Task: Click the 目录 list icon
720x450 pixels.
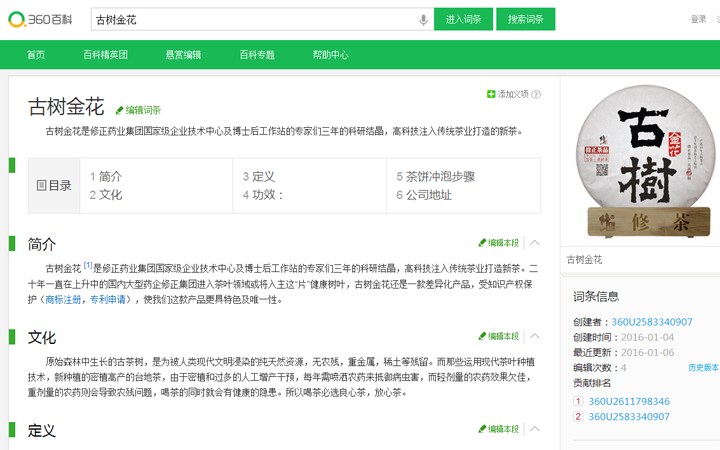Action: pyautogui.click(x=41, y=186)
